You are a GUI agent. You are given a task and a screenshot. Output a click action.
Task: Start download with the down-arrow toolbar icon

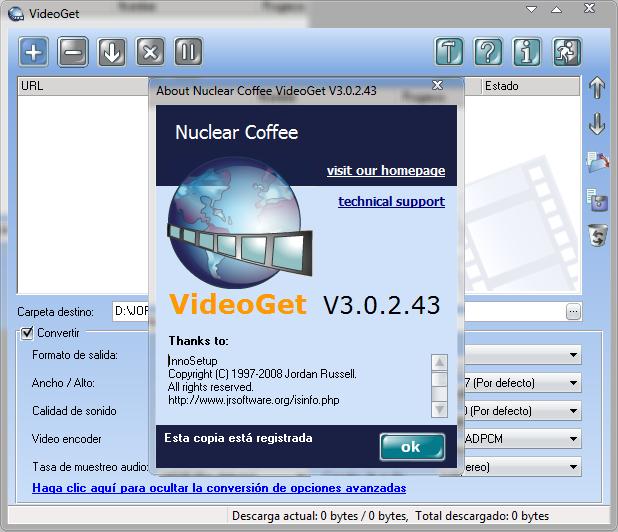(x=112, y=52)
